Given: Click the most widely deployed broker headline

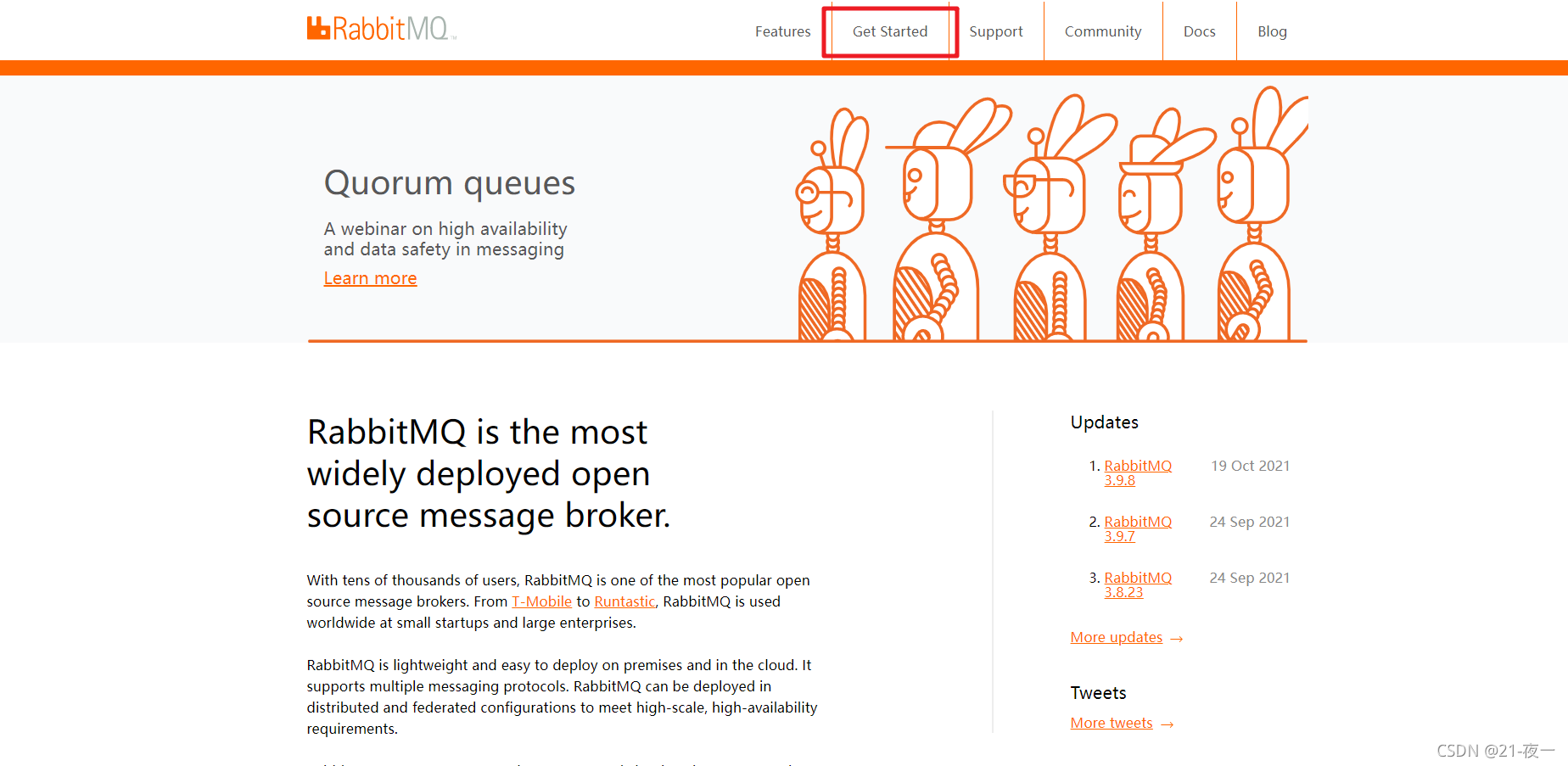Looking at the screenshot, I should point(489,473).
